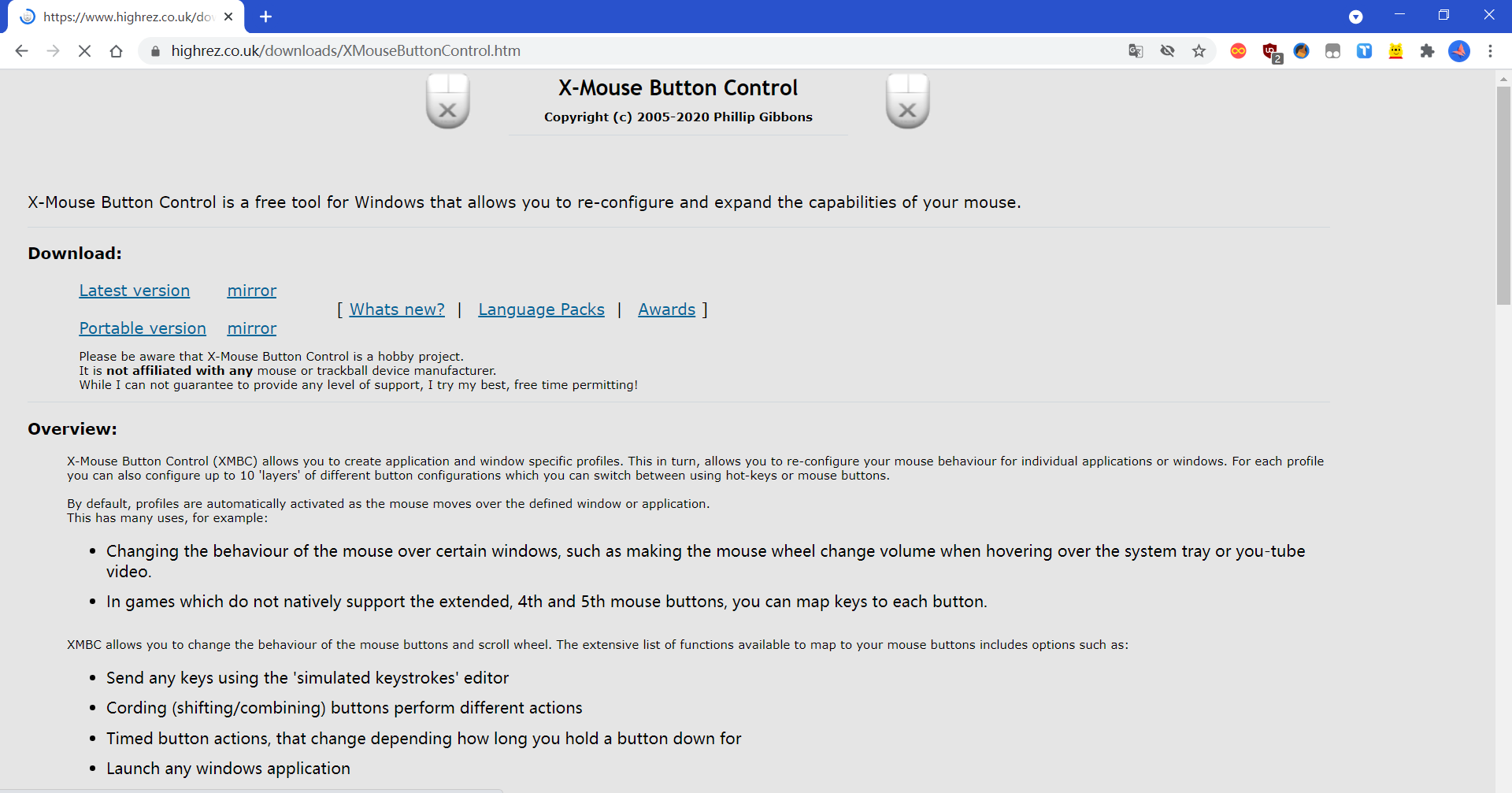The width and height of the screenshot is (1512, 793).
Task: Select the highrez.co.uk browser tab
Action: pos(126,17)
